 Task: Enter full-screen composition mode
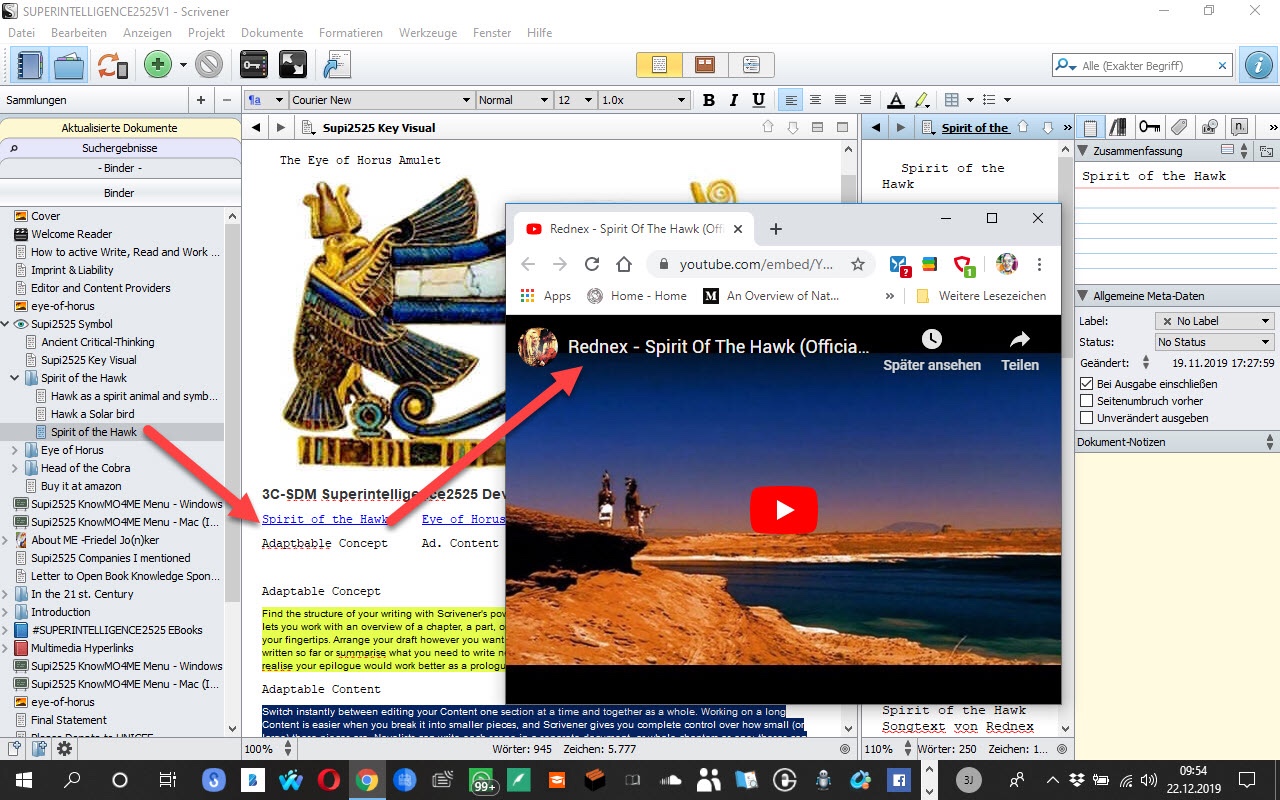click(293, 66)
